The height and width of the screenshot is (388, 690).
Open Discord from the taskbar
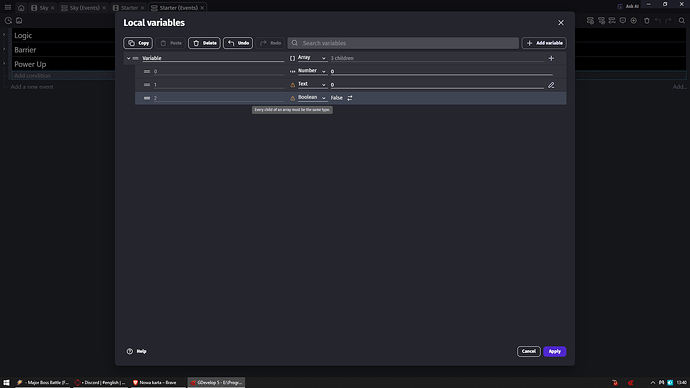pos(100,383)
